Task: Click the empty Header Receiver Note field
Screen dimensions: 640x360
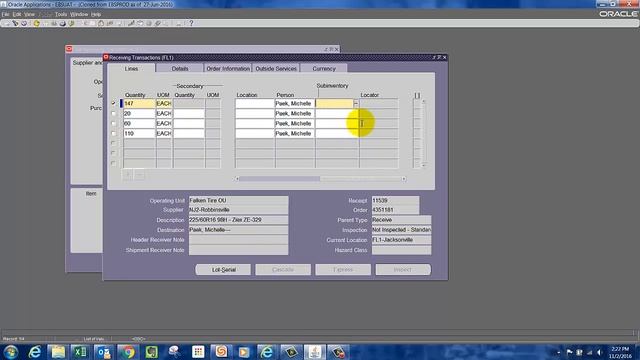Action: [238, 240]
